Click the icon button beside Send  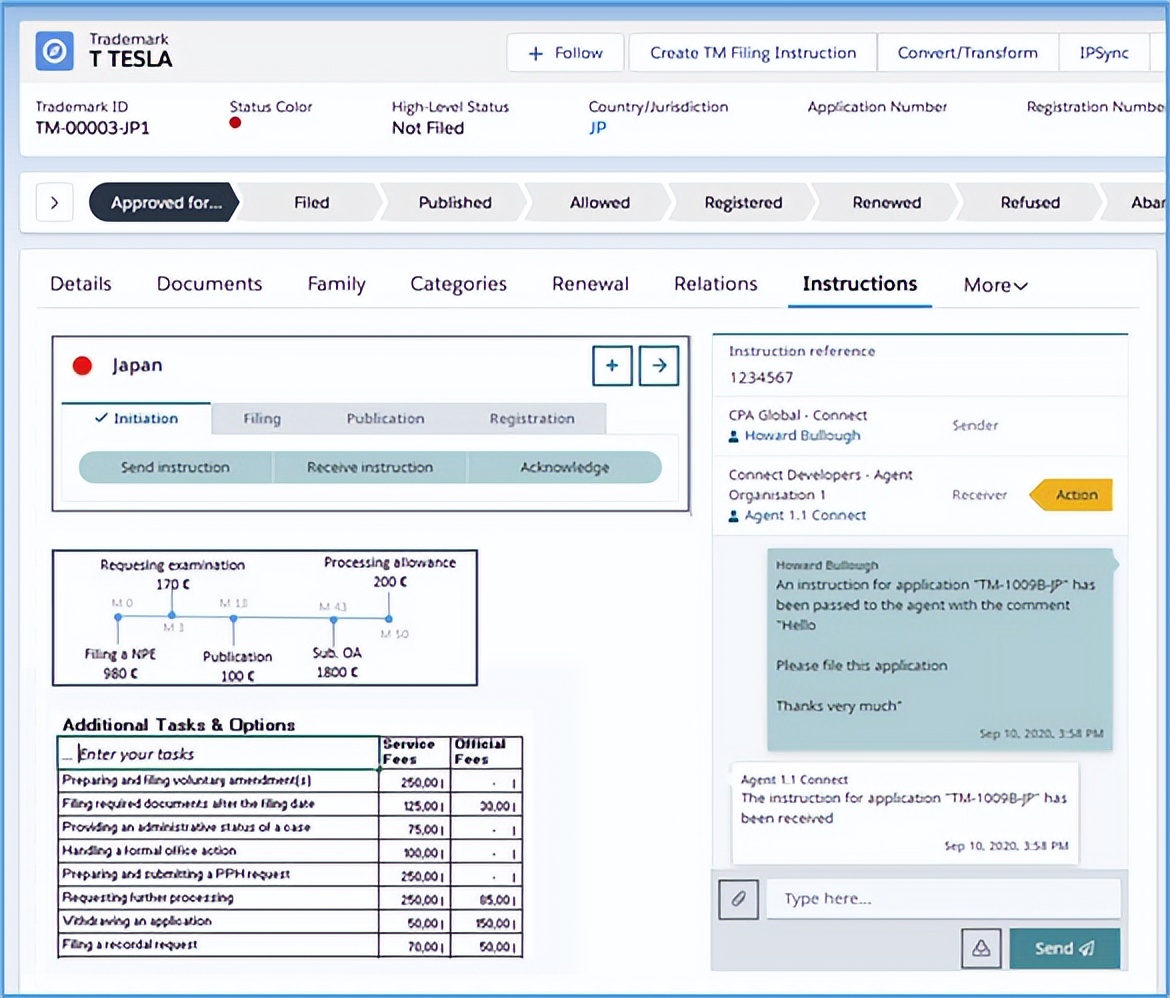(x=981, y=948)
